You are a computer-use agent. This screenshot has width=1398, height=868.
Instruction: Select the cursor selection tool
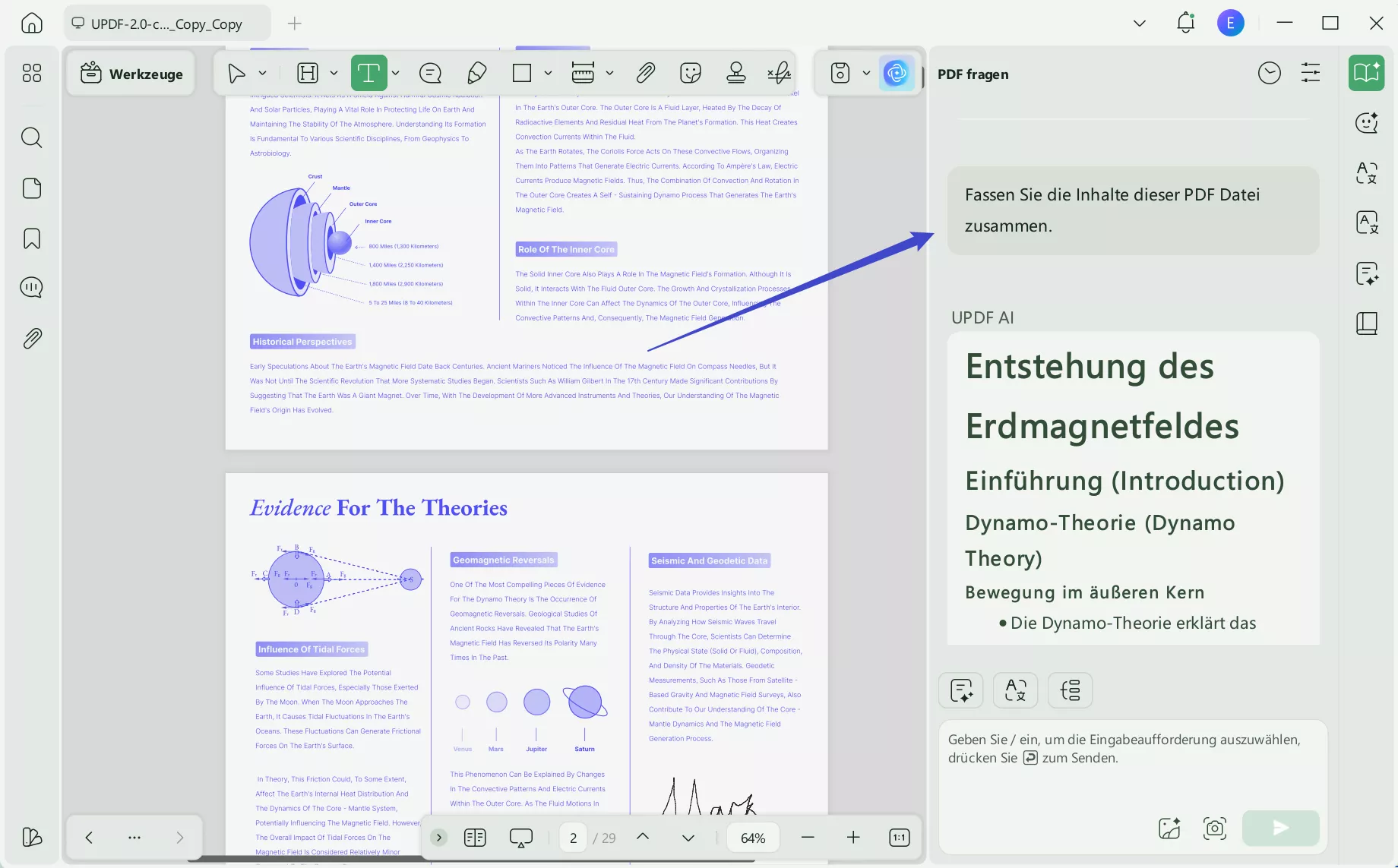click(236, 74)
